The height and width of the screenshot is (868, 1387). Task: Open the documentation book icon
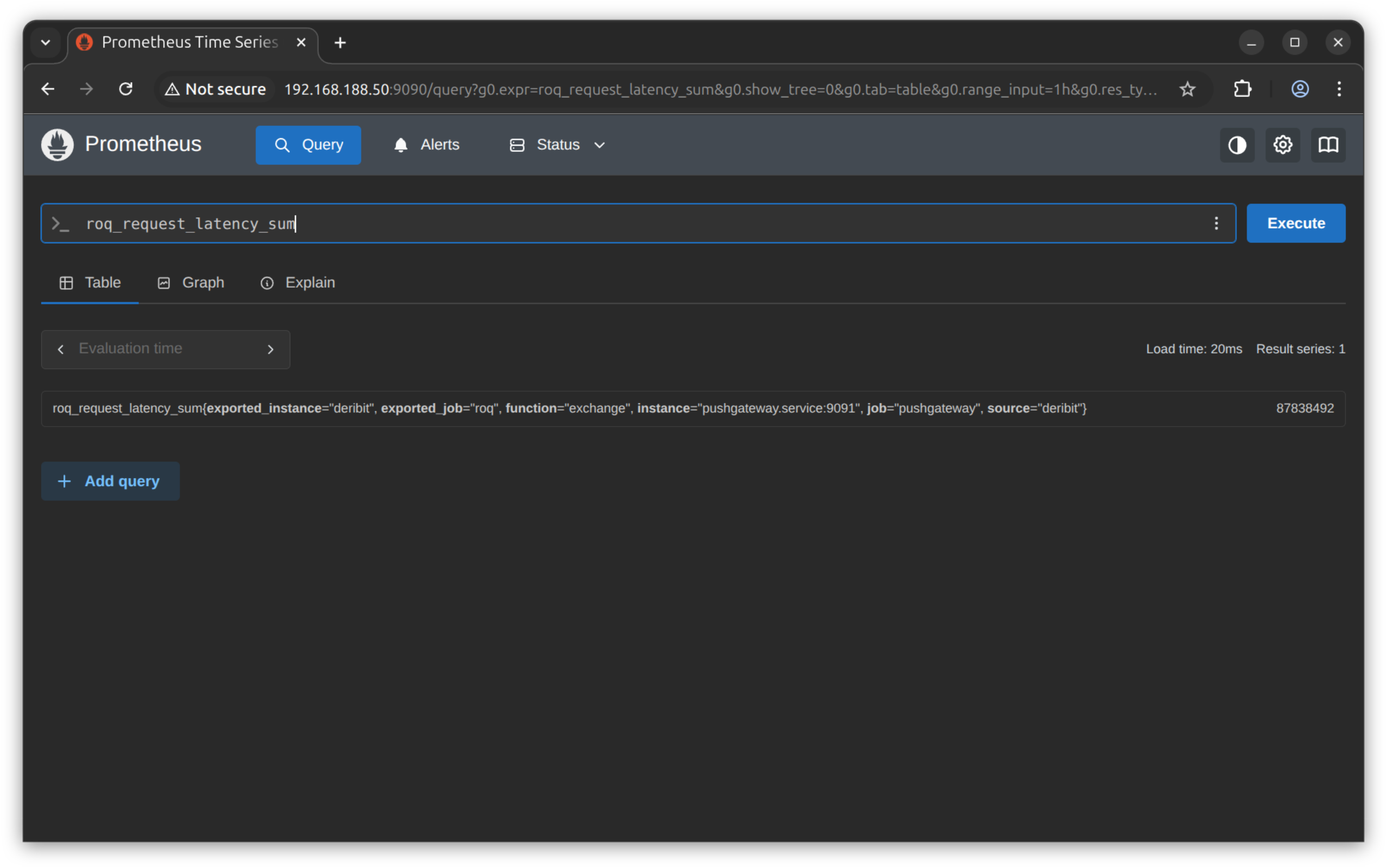pos(1328,145)
